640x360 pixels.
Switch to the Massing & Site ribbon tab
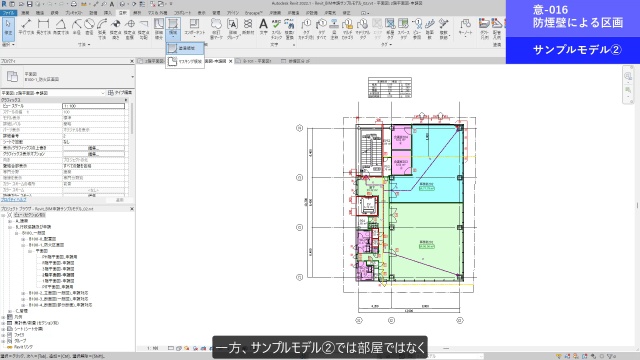pos(157,13)
